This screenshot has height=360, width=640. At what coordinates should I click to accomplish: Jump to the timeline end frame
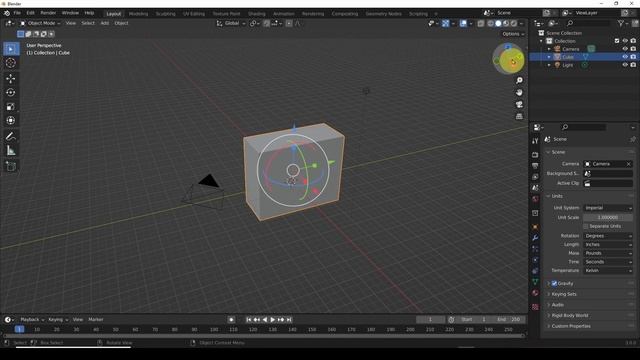point(289,320)
